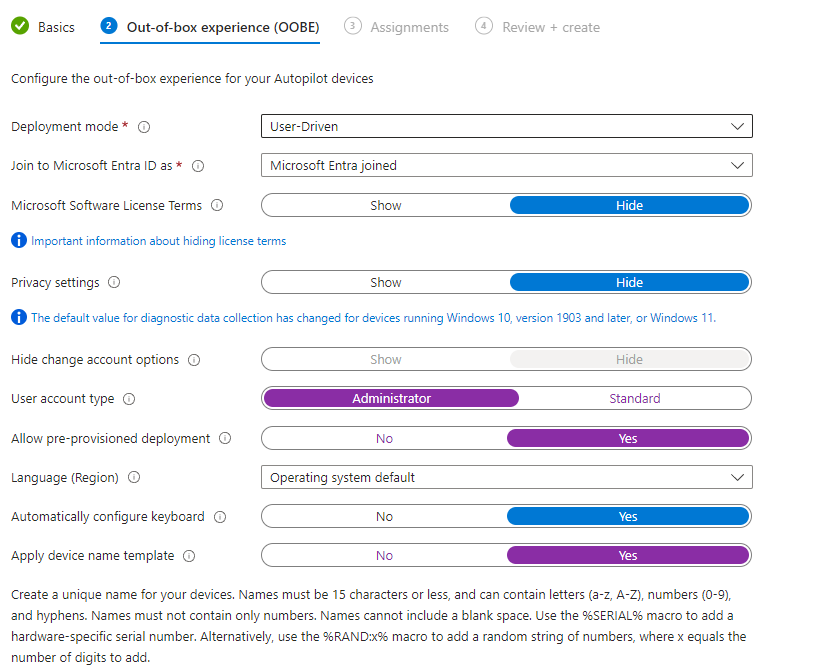The height and width of the screenshot is (668, 821).
Task: Set user account type to Standard
Action: click(x=634, y=398)
